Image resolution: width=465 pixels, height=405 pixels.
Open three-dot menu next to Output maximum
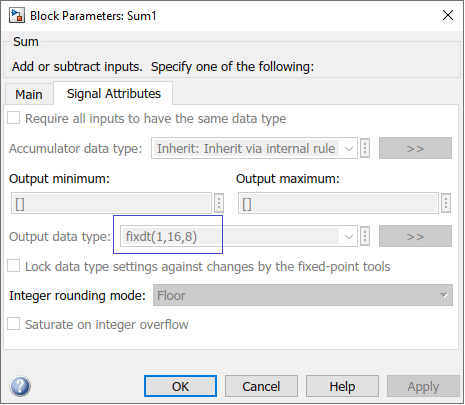pyautogui.click(x=446, y=203)
